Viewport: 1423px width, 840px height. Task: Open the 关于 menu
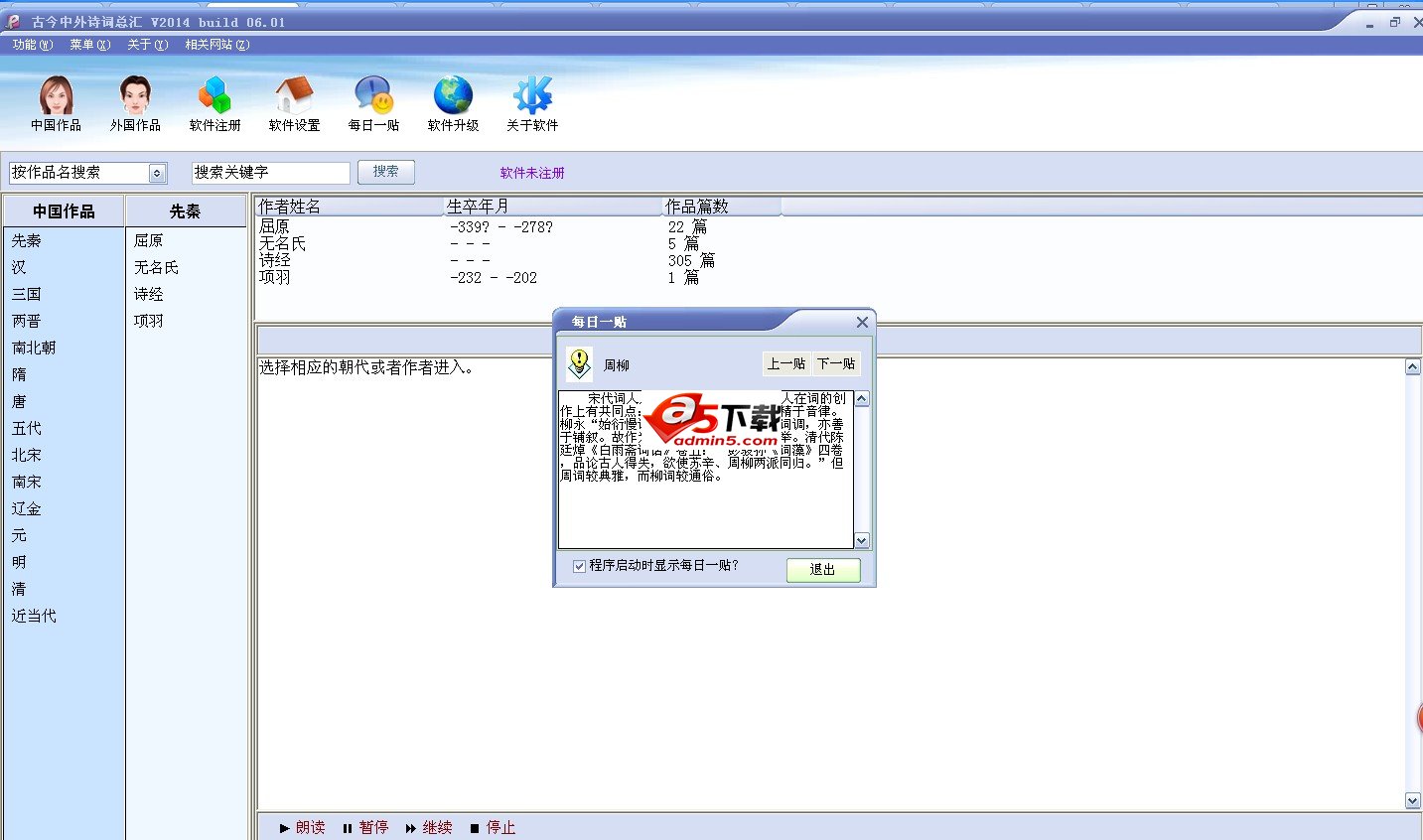(x=148, y=45)
